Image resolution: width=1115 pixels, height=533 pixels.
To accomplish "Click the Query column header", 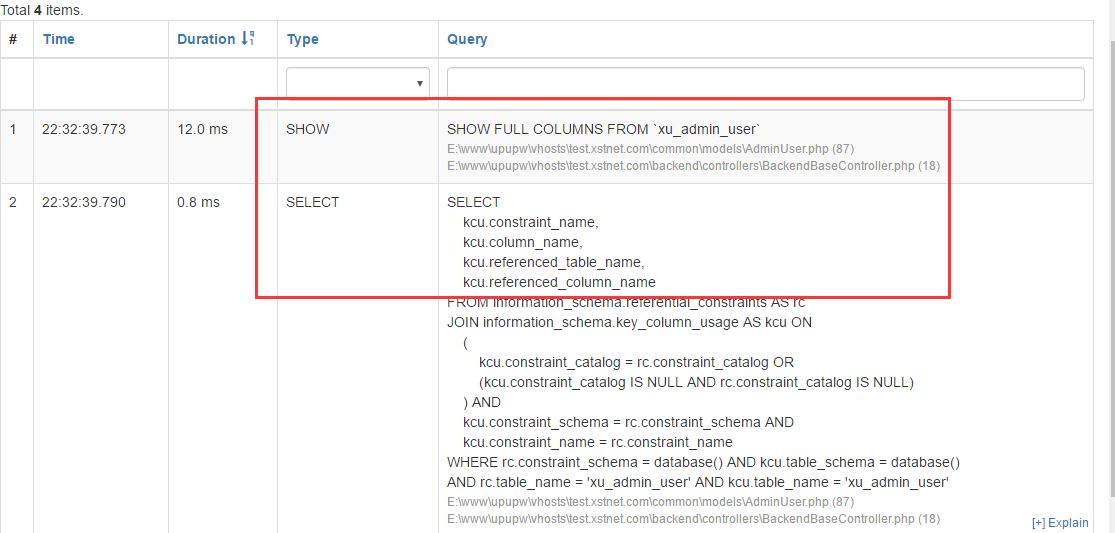I will pyautogui.click(x=467, y=39).
